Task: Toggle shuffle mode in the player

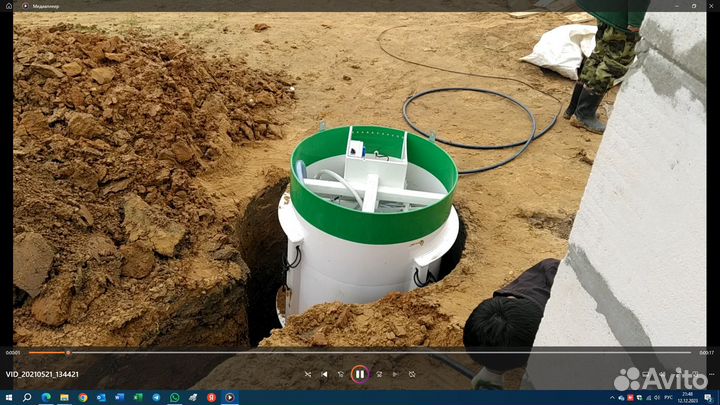Action: coord(308,374)
